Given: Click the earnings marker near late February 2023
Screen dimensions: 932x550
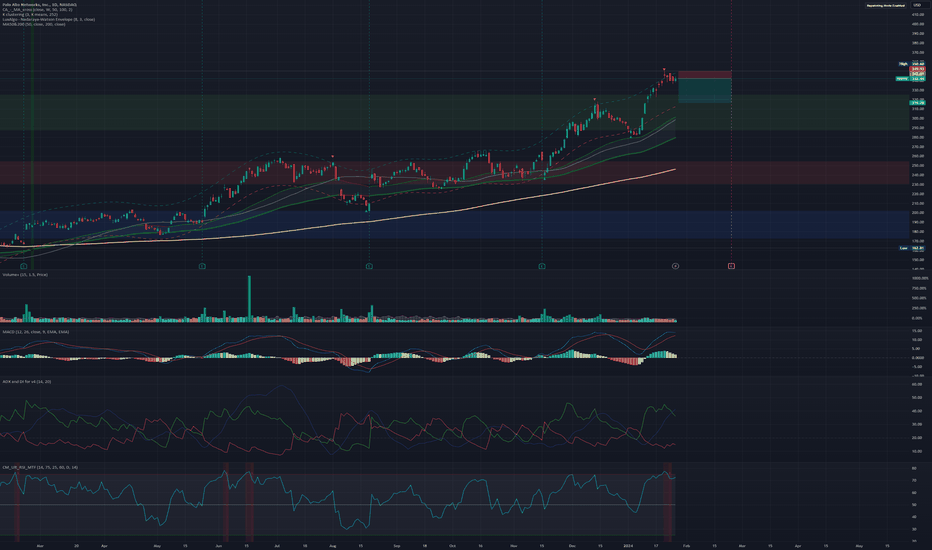Looking at the screenshot, I should coord(24,266).
